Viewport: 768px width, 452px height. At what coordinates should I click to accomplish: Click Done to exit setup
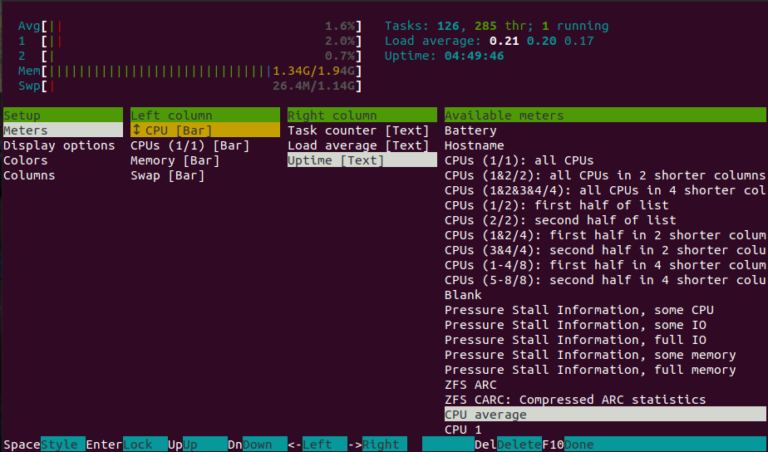click(x=582, y=445)
